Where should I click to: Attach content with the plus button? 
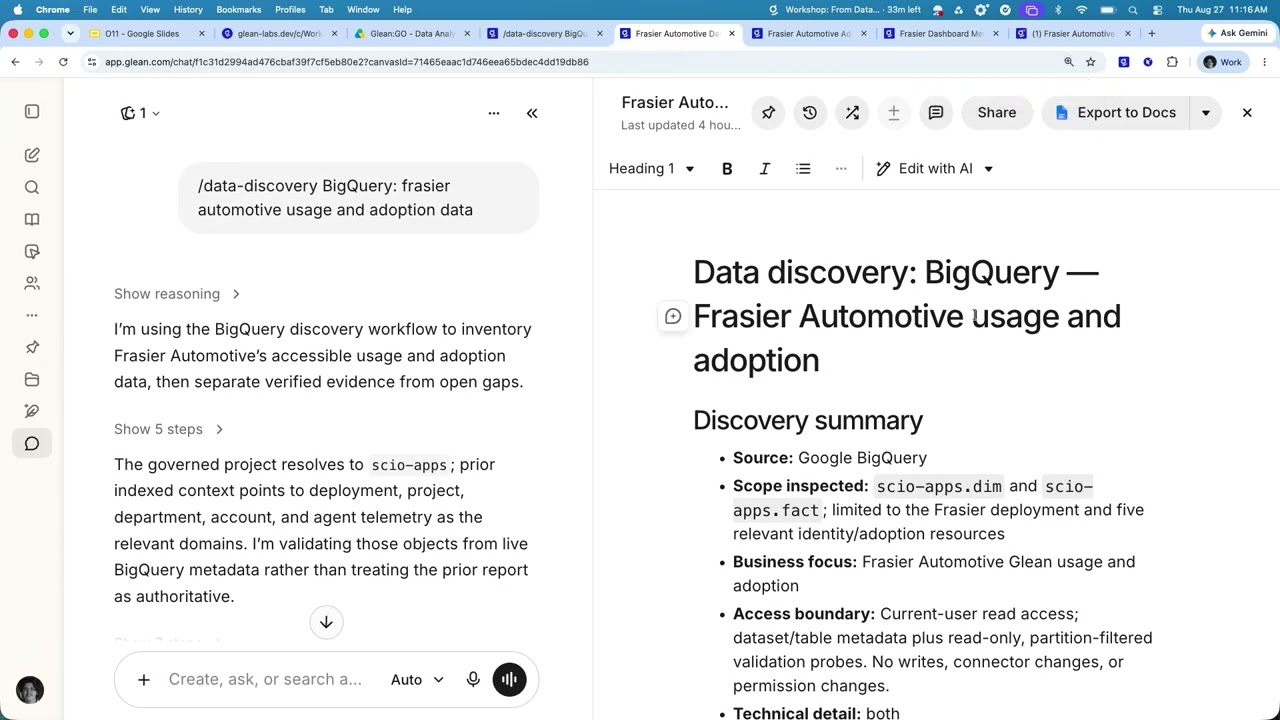tap(144, 680)
